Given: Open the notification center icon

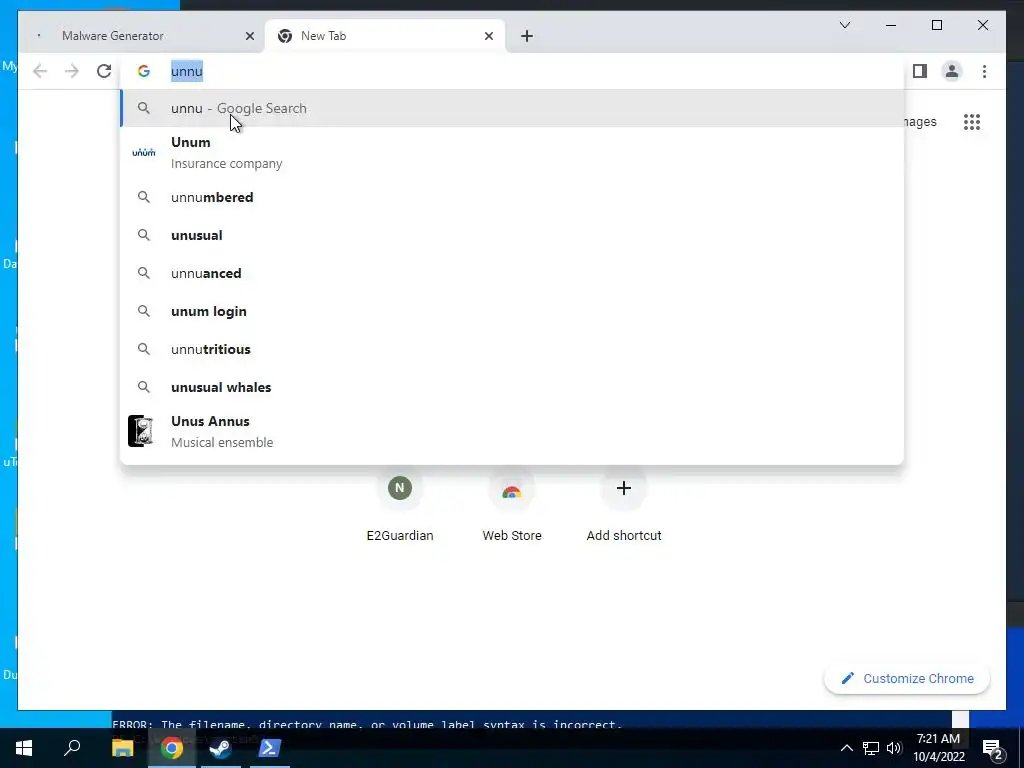Looking at the screenshot, I should coord(993,749).
